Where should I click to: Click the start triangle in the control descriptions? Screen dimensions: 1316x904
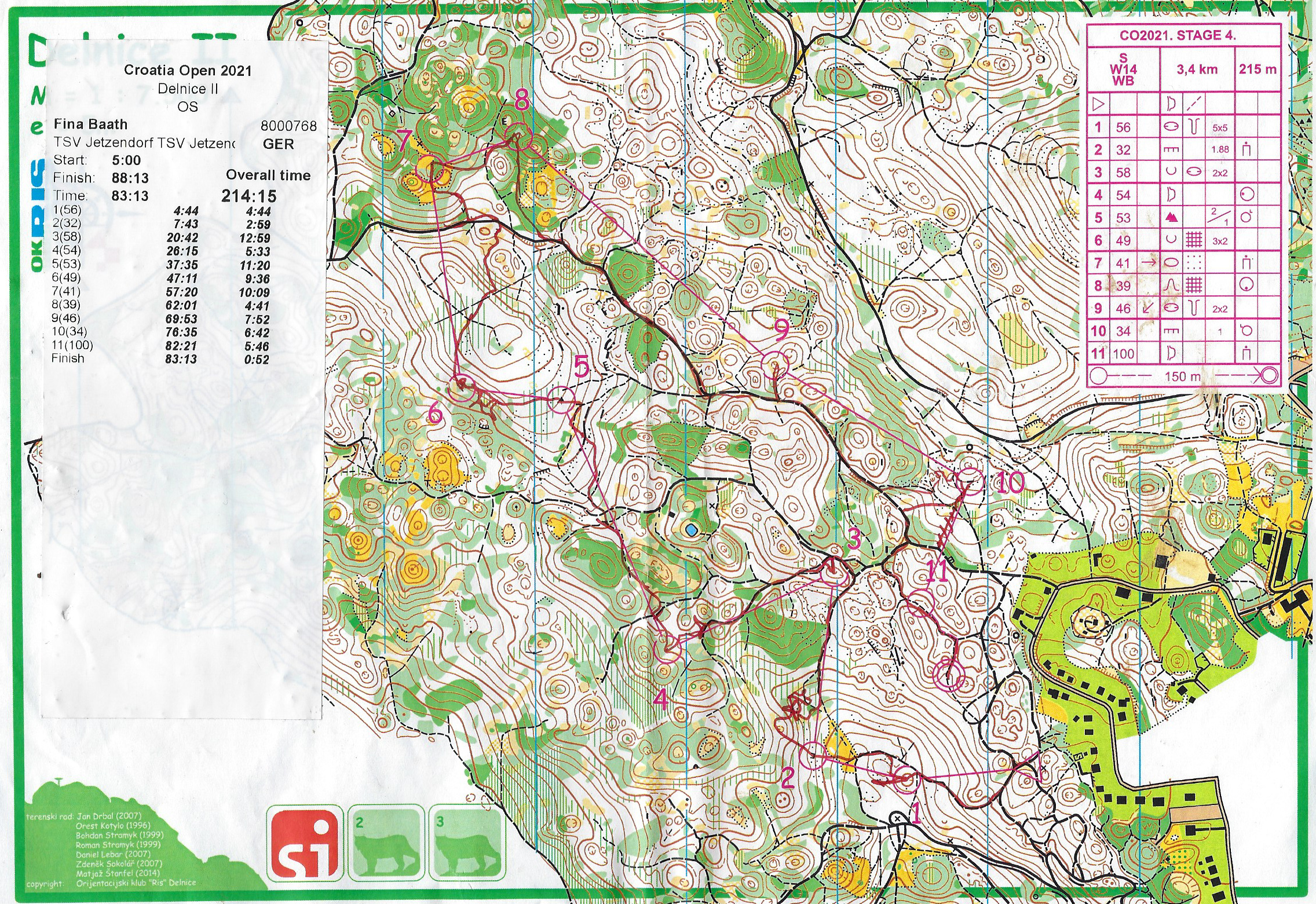point(1098,104)
